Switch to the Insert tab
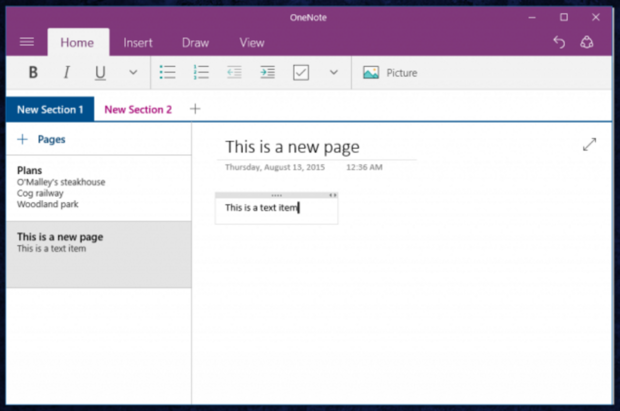 [x=138, y=43]
